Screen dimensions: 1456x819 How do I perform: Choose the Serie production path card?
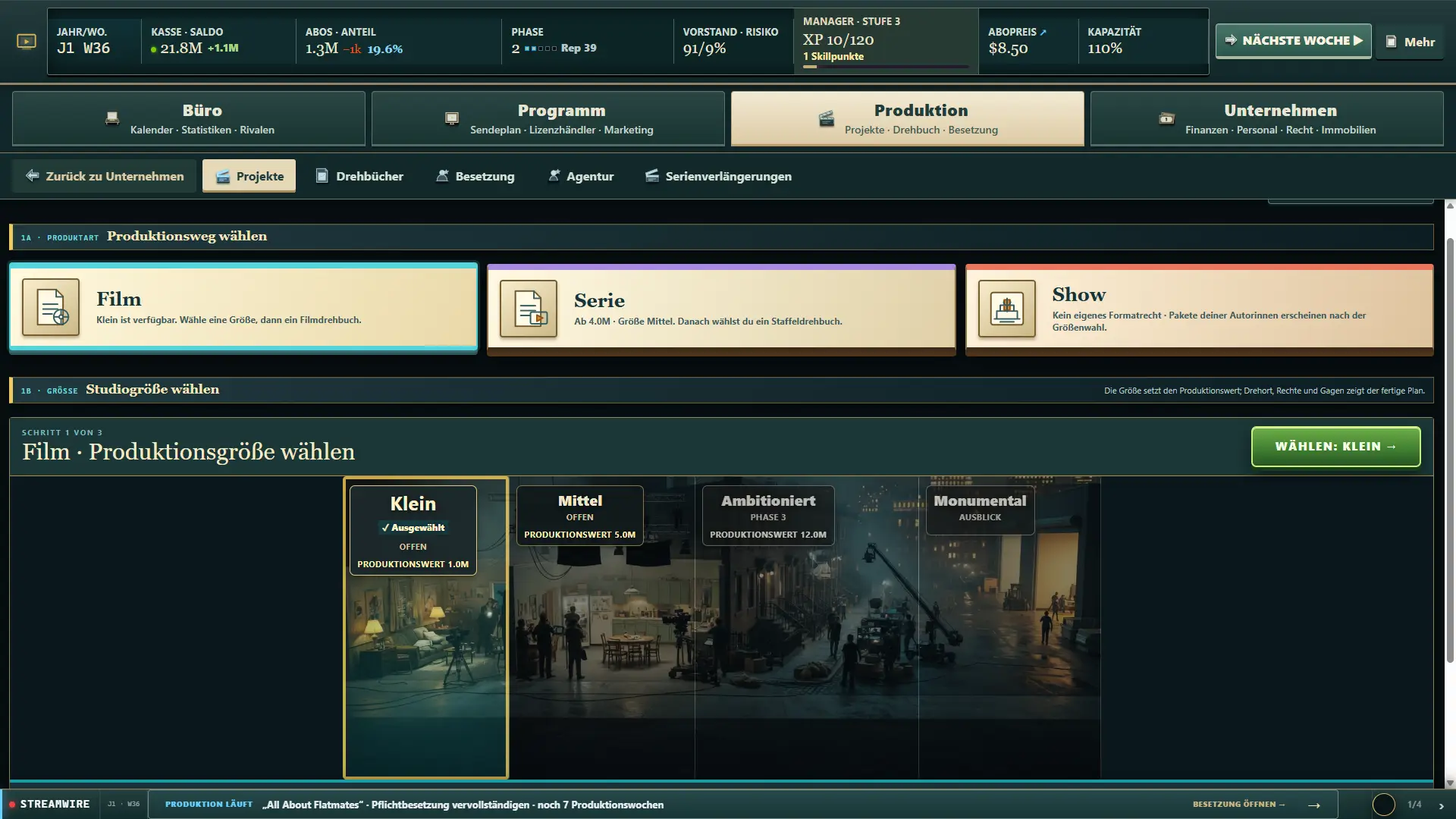pyautogui.click(x=721, y=309)
